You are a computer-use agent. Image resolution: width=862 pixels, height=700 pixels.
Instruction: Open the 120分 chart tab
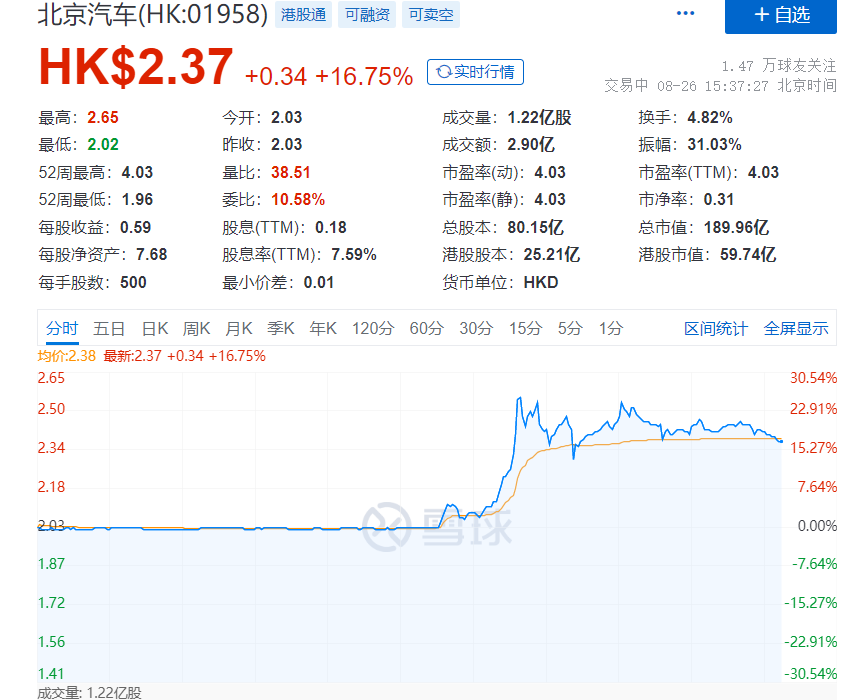(373, 328)
